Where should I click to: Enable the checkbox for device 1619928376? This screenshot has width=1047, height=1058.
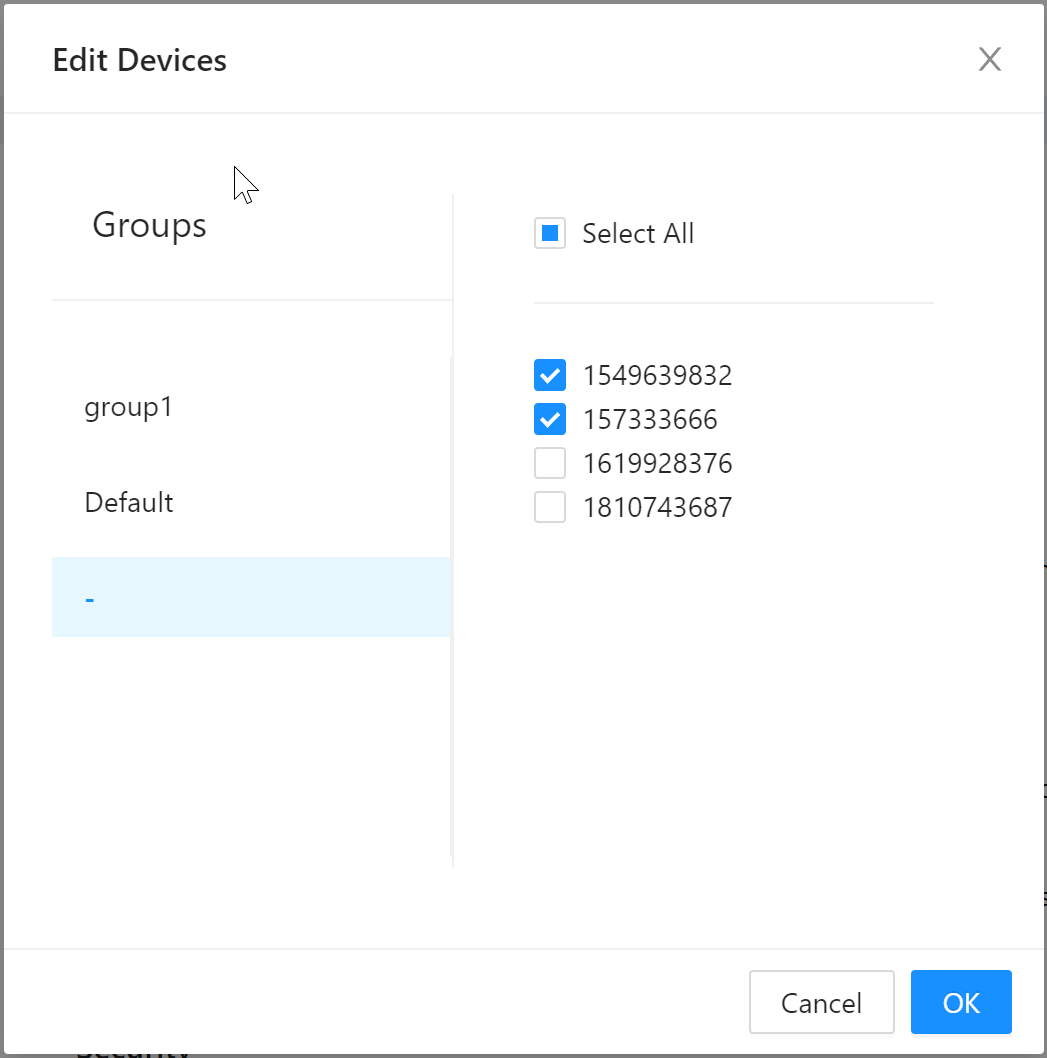point(550,464)
